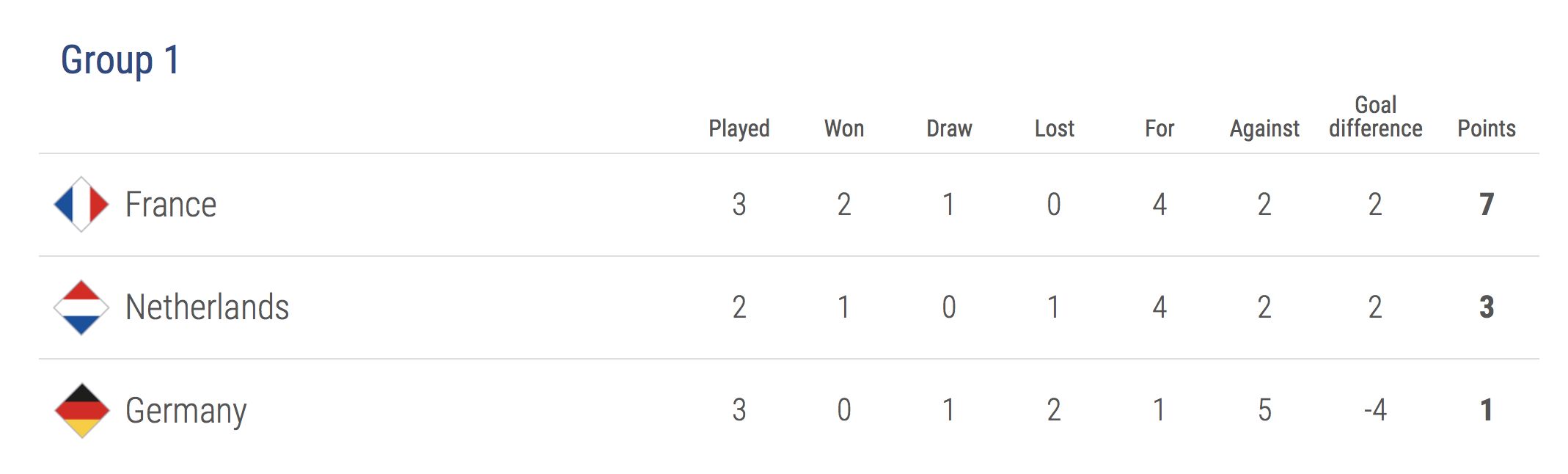This screenshot has width=1568, height=474.
Task: Click Germany's goal difference of -4
Action: [1375, 410]
